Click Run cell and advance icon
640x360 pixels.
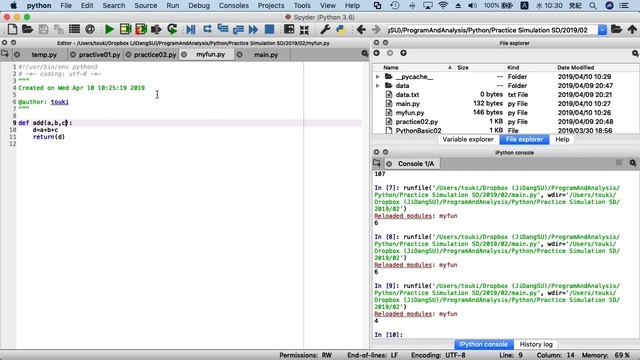(141, 29)
